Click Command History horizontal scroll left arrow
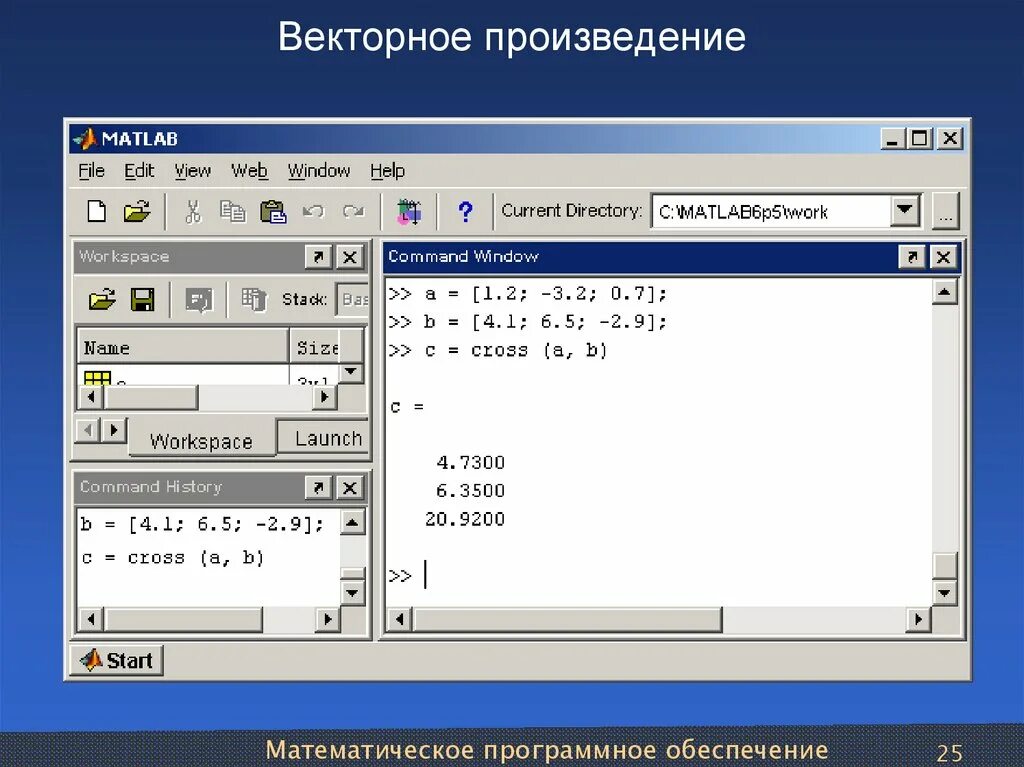 tap(91, 619)
